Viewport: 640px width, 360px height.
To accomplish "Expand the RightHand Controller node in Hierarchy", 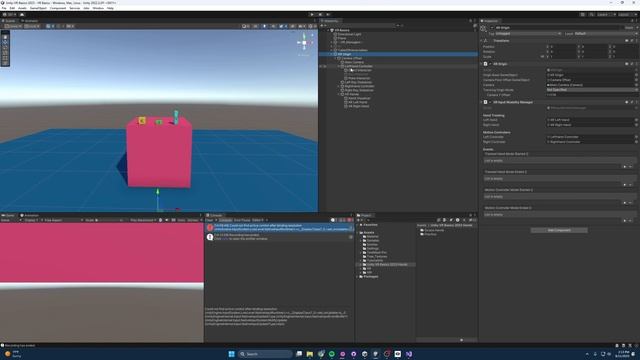I will (x=339, y=86).
